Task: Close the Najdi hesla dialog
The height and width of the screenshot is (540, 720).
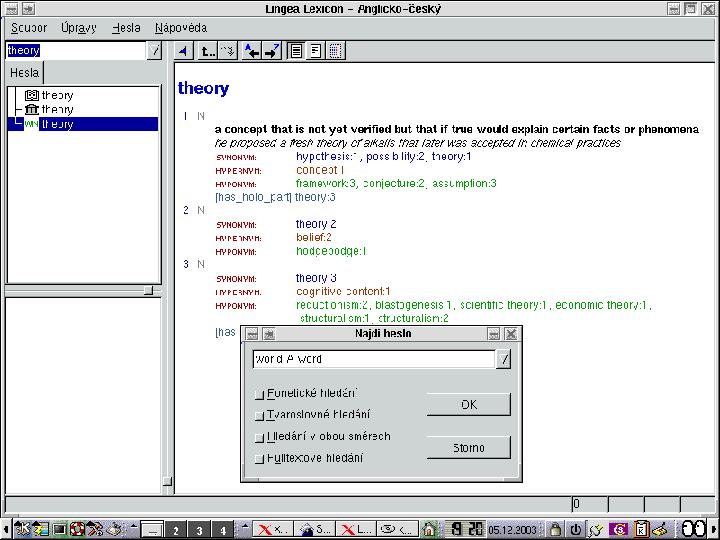Action: [x=511, y=334]
